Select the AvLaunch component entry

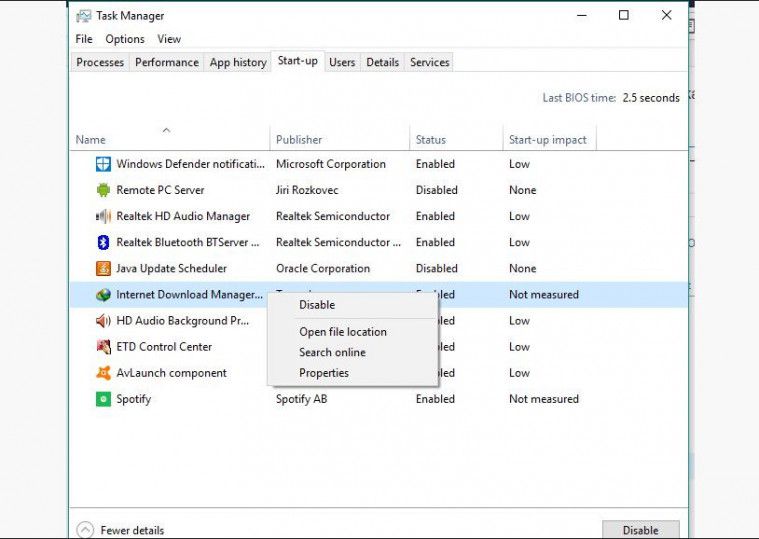coord(171,373)
